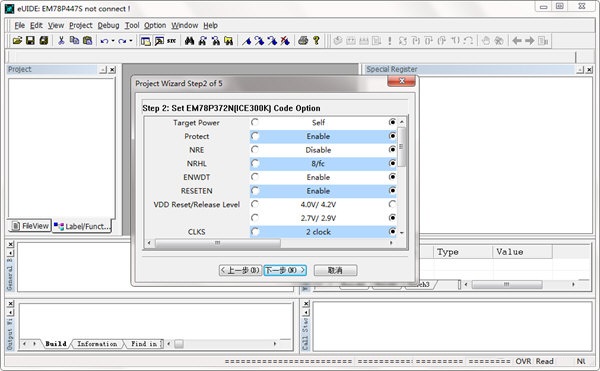Click the Find binoculars icon

189,41
